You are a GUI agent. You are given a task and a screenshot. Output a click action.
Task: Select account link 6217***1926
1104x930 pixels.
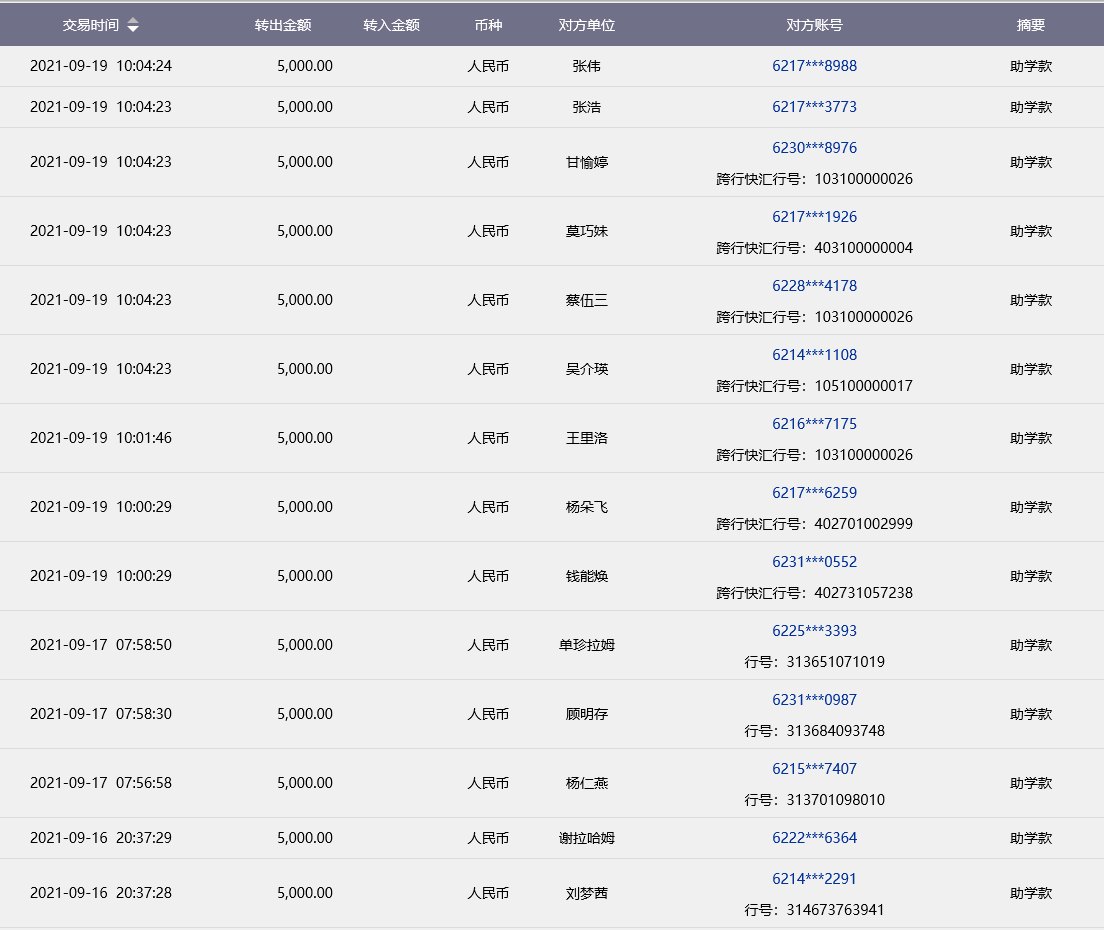[814, 217]
